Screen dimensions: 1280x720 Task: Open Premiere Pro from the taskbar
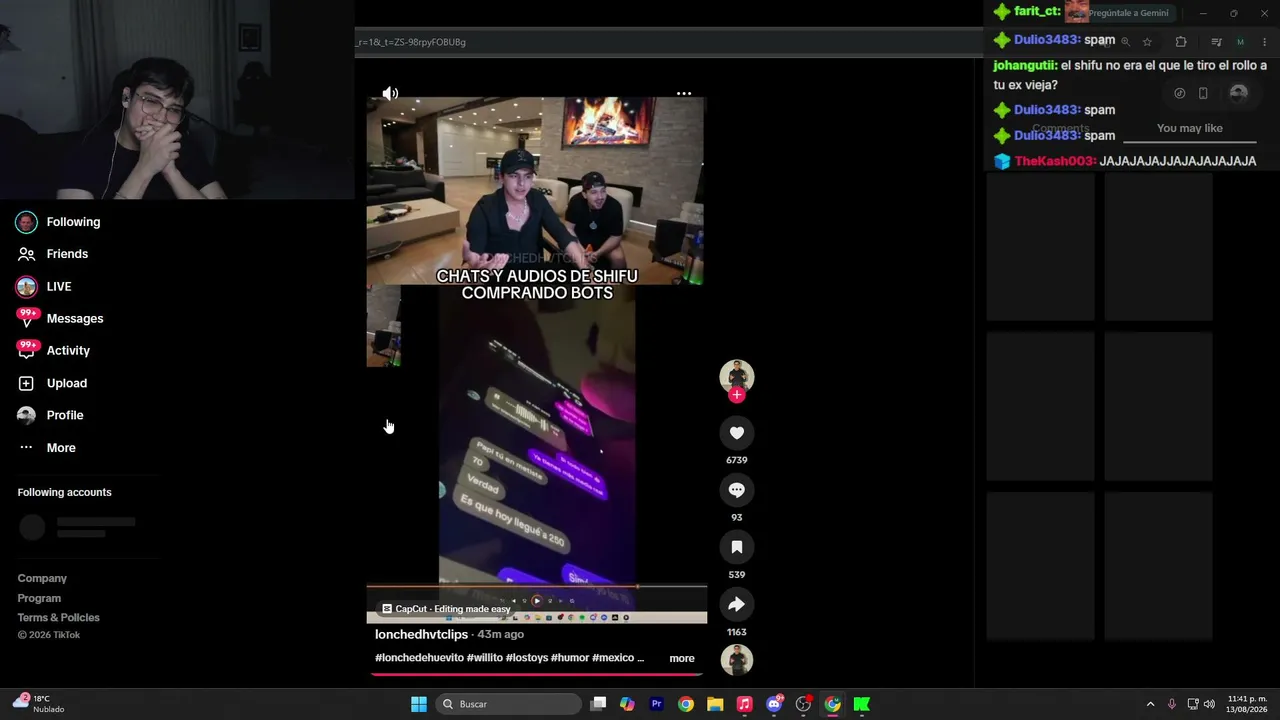point(656,704)
